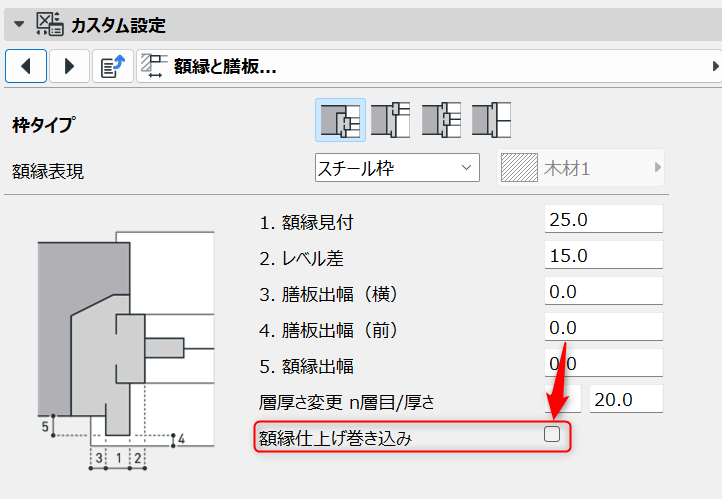Edit the 膳板出幅（横） value field
Screen dimensions: 722x499
[604, 291]
